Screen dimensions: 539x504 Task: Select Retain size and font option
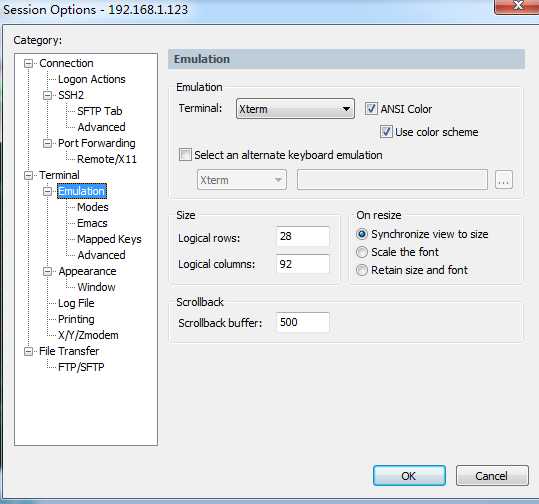tap(362, 270)
